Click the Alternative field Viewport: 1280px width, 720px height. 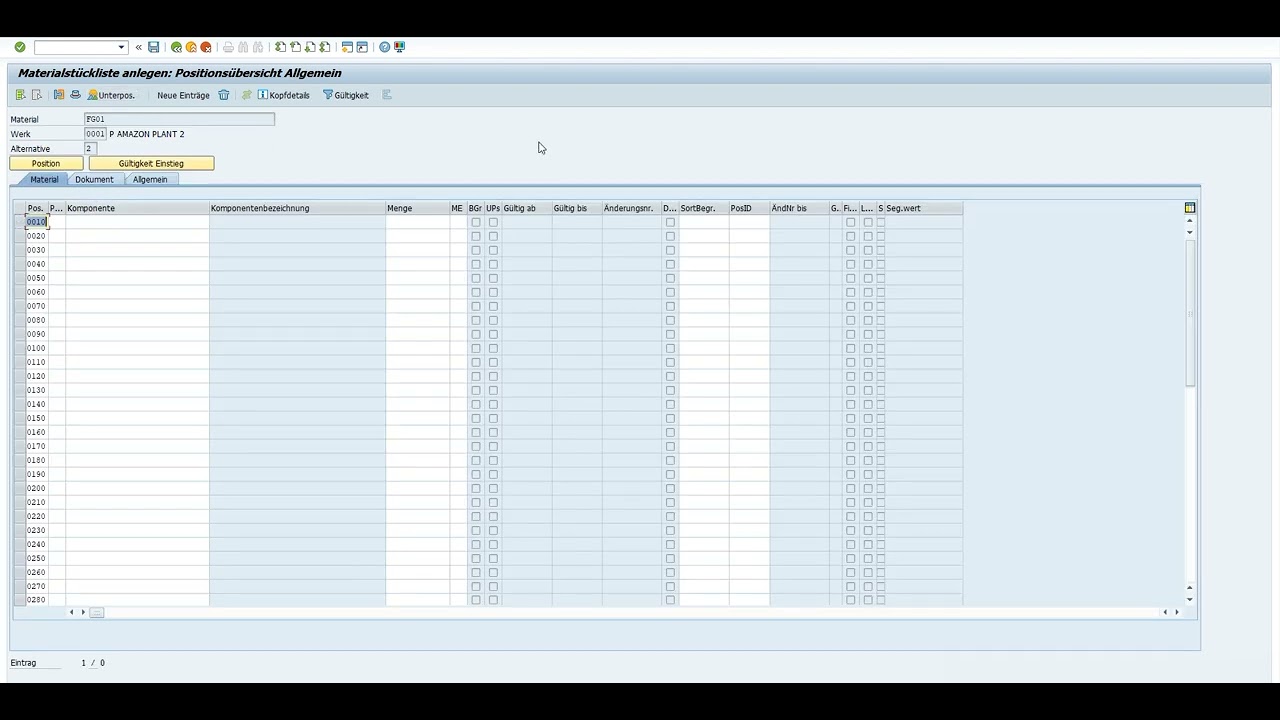89,148
